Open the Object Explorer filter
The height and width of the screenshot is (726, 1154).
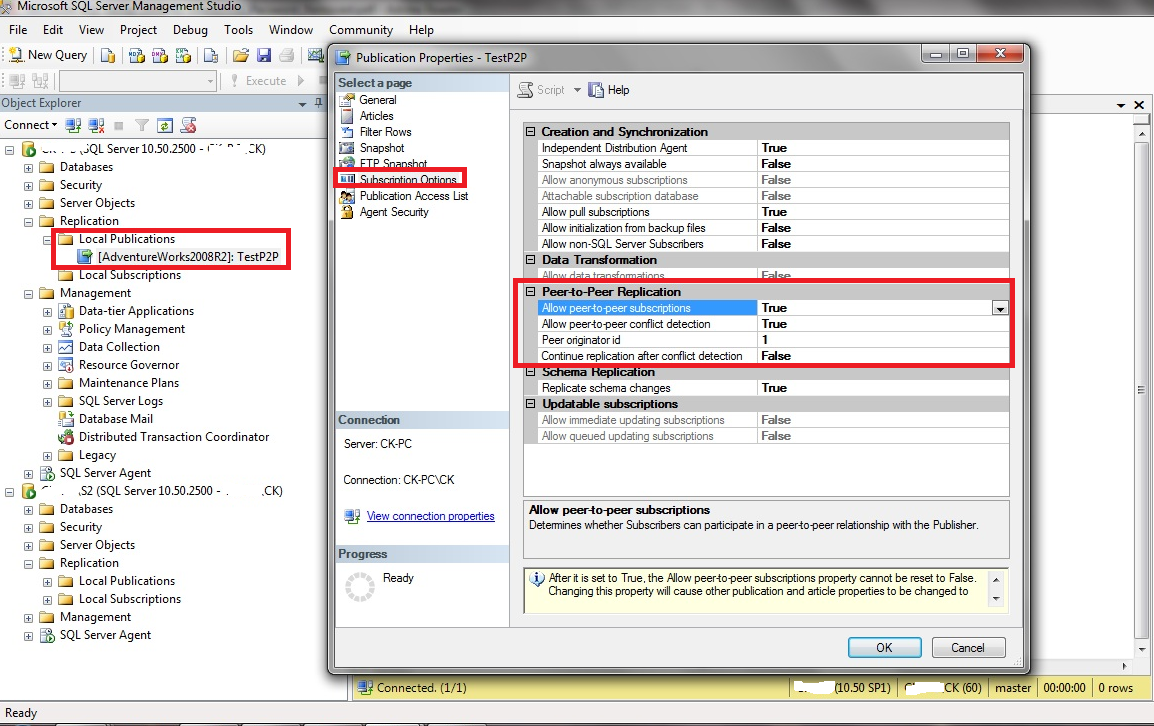141,124
